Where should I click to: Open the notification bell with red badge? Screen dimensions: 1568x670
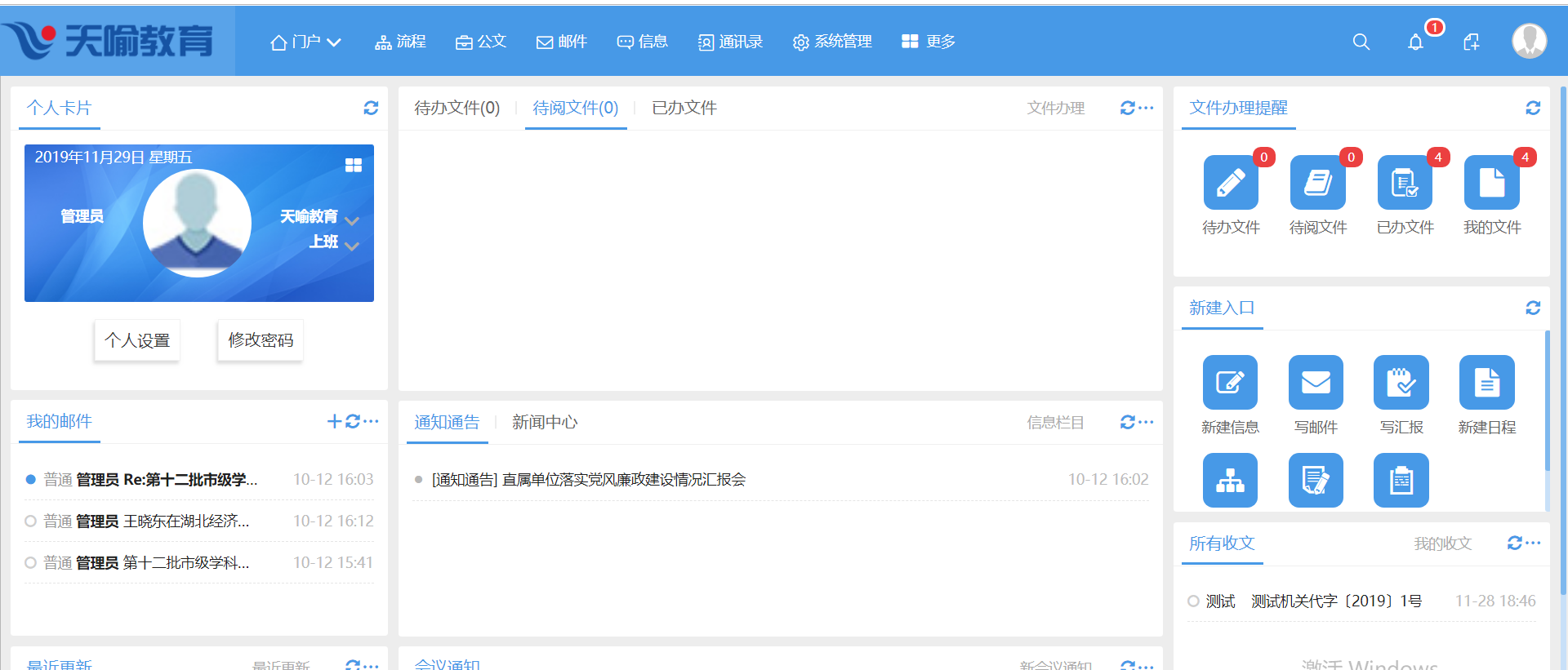tap(1416, 42)
